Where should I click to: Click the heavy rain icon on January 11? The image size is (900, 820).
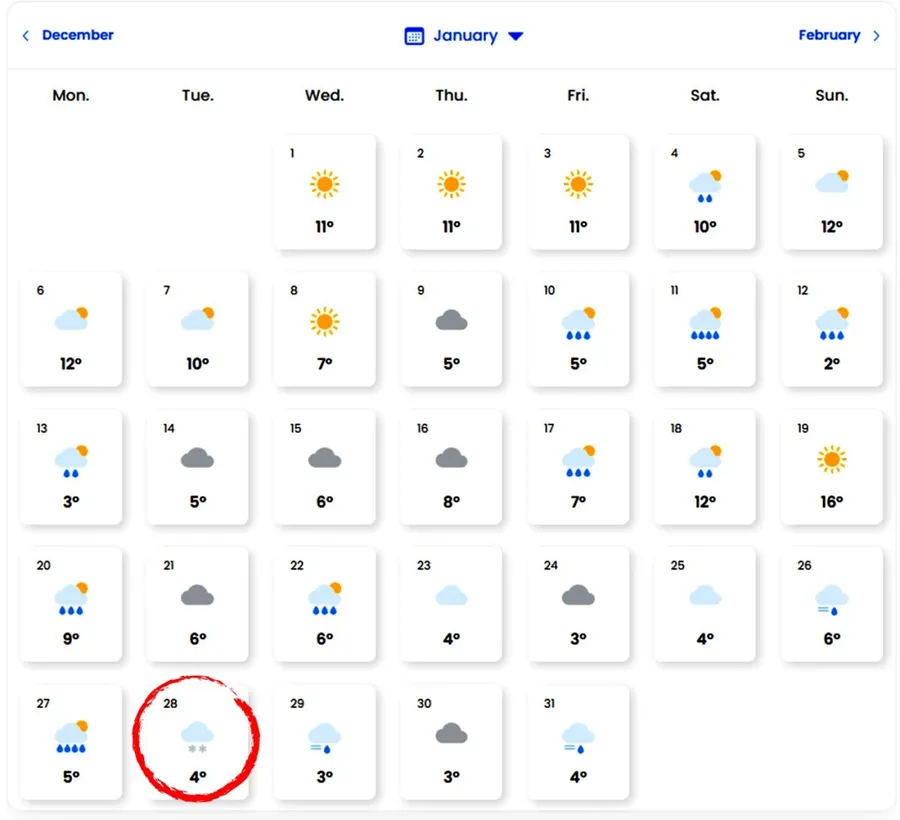point(705,322)
